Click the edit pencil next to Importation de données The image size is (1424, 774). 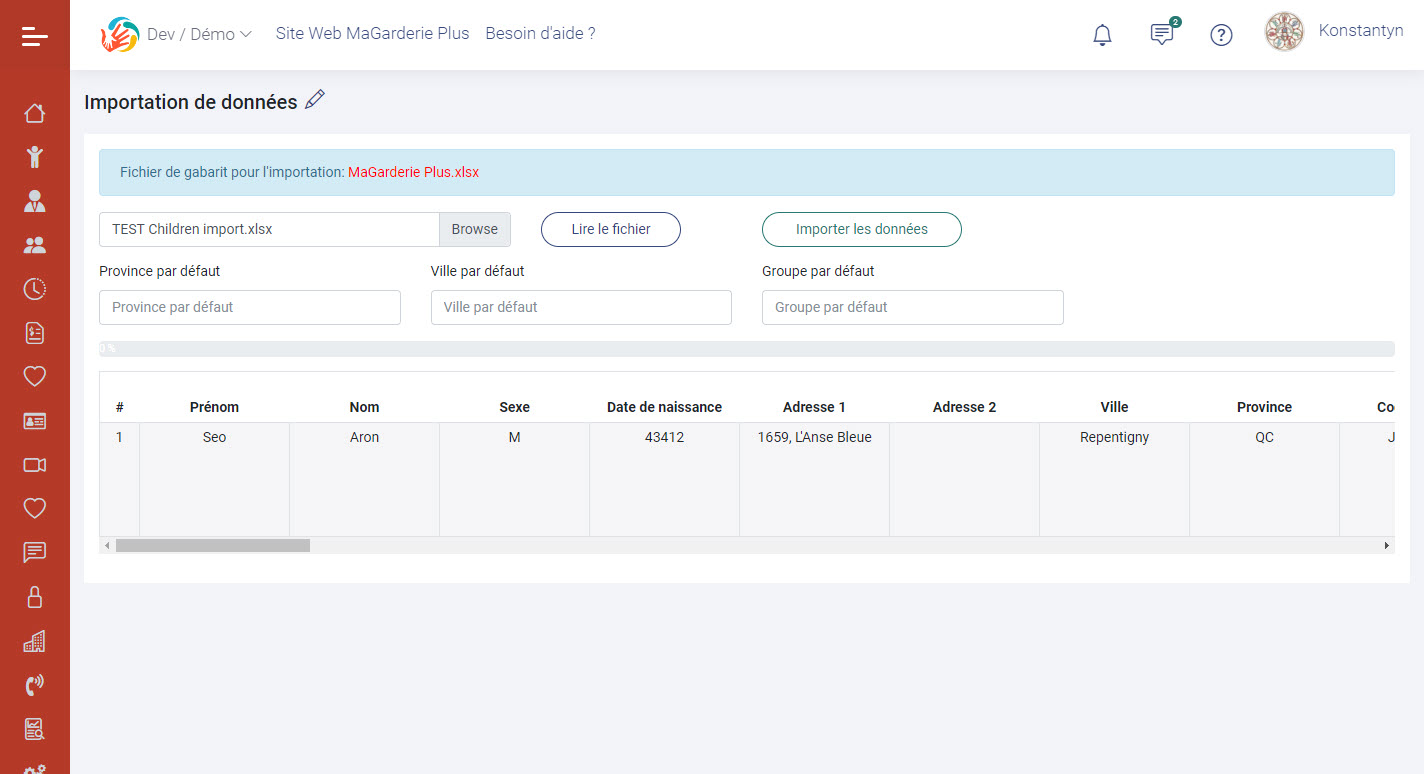click(x=315, y=99)
